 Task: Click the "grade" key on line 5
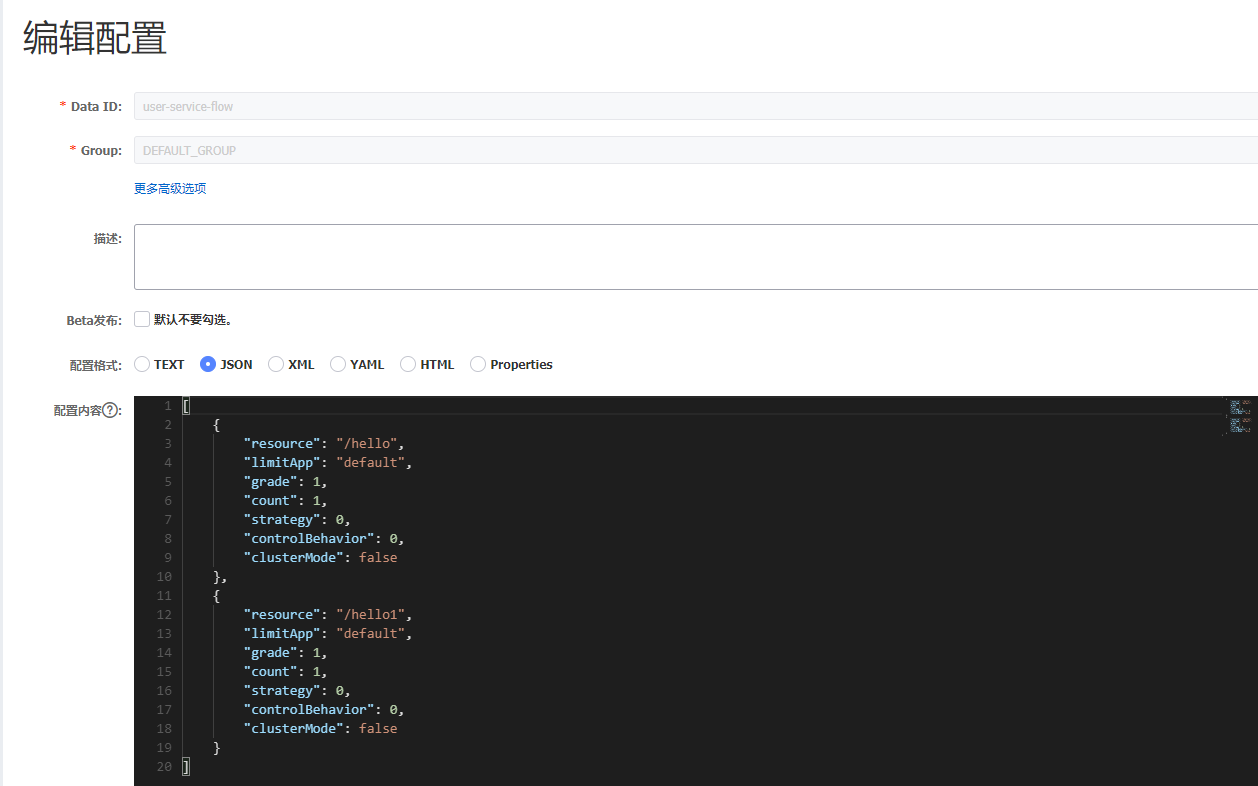(271, 481)
